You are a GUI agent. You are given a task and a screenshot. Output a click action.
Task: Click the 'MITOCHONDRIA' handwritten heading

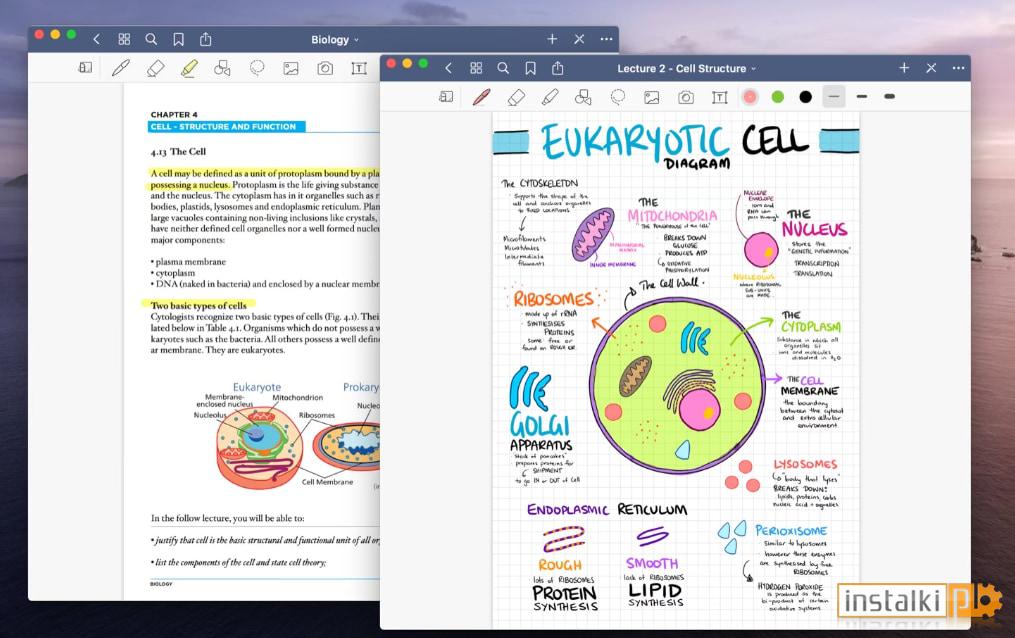pyautogui.click(x=673, y=216)
